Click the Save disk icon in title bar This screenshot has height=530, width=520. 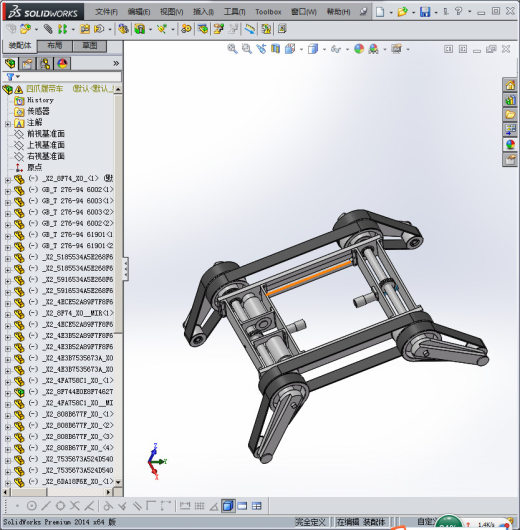pos(425,12)
